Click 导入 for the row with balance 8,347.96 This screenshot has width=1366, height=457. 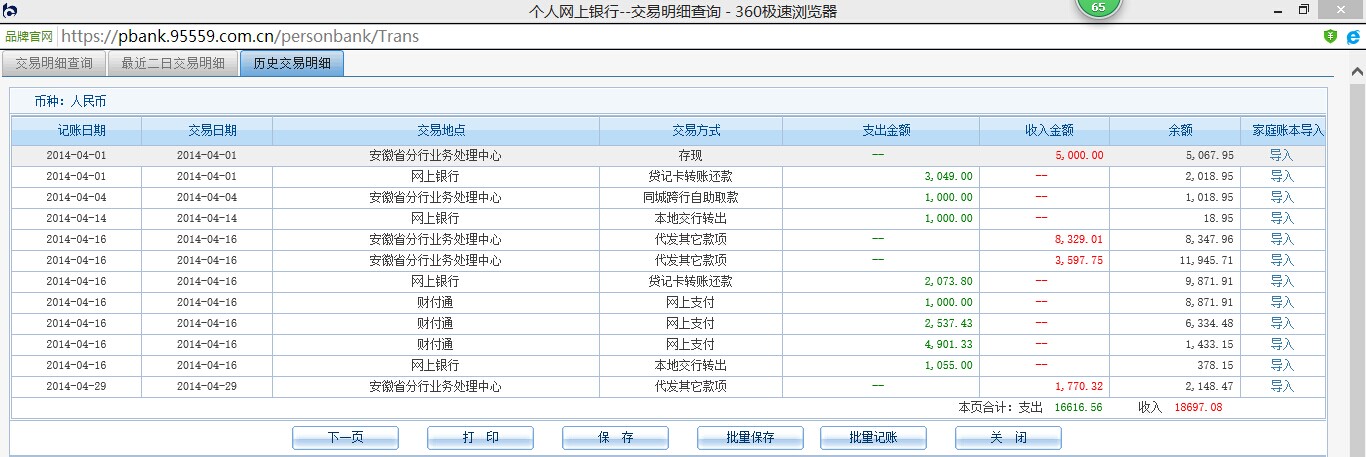(x=1281, y=239)
